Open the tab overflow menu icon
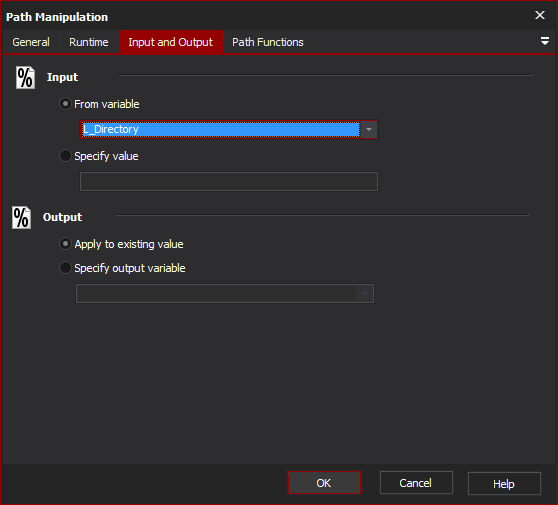This screenshot has width=558, height=505. (x=544, y=41)
